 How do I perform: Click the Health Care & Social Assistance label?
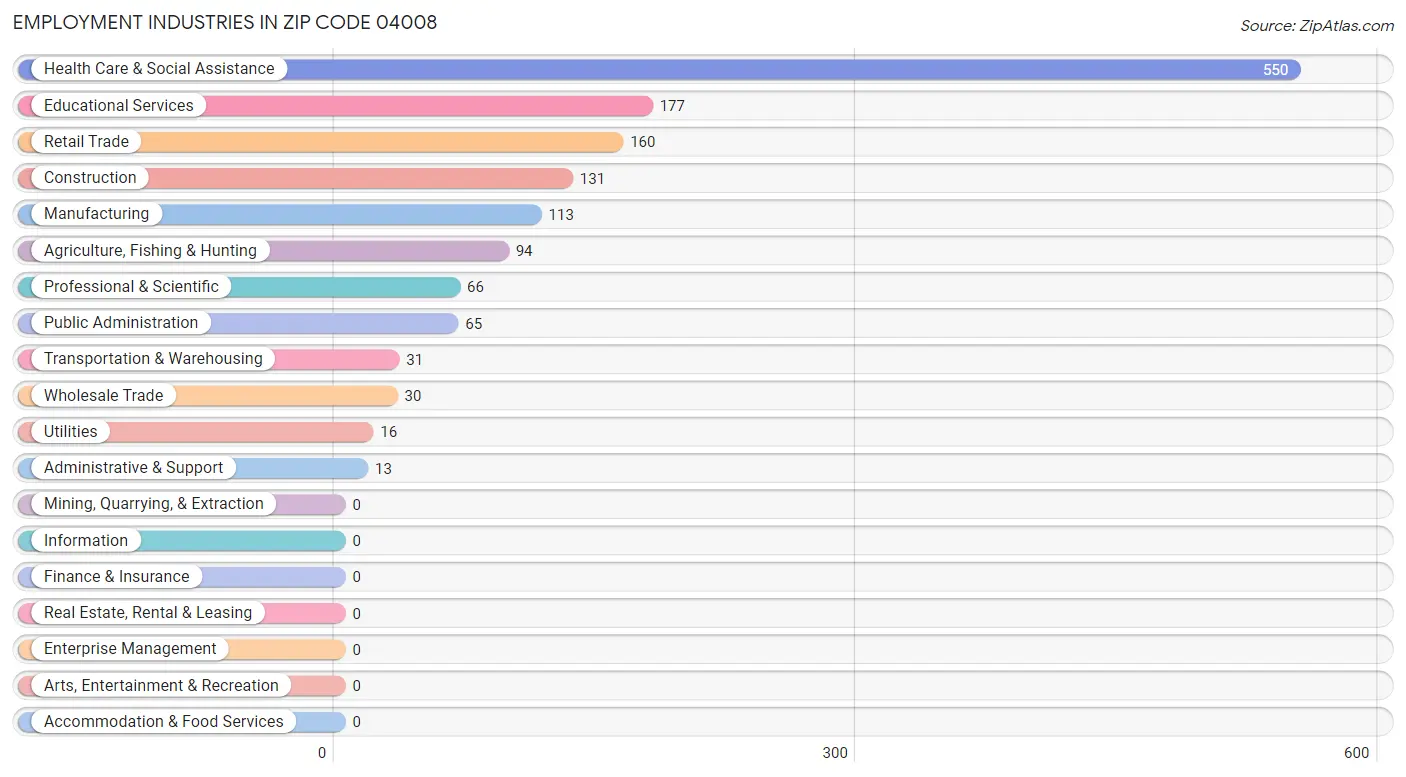pos(159,69)
